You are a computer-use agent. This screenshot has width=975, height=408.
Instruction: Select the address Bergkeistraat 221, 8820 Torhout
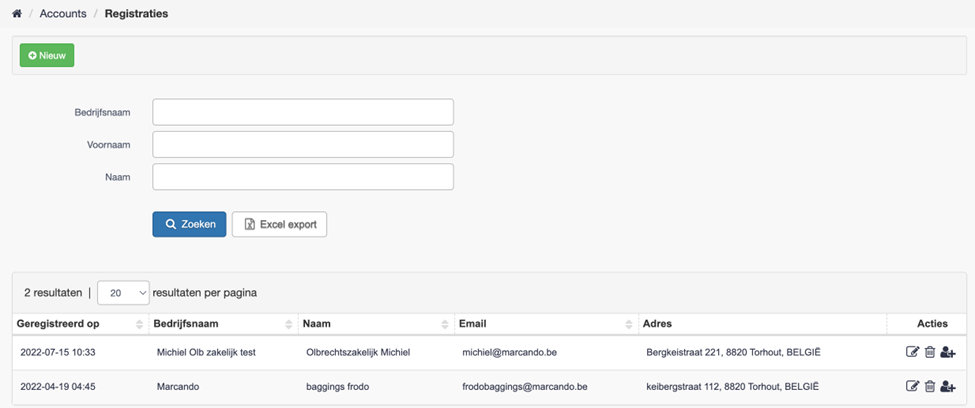733,353
